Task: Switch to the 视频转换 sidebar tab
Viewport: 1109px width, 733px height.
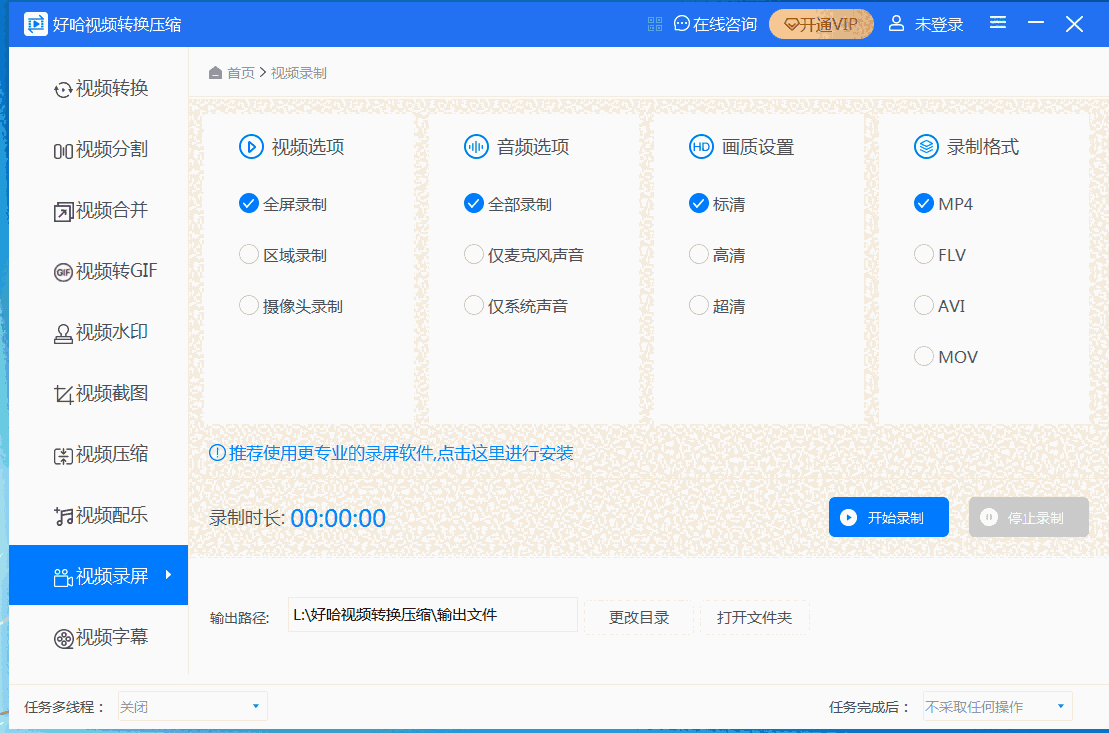Action: [100, 89]
